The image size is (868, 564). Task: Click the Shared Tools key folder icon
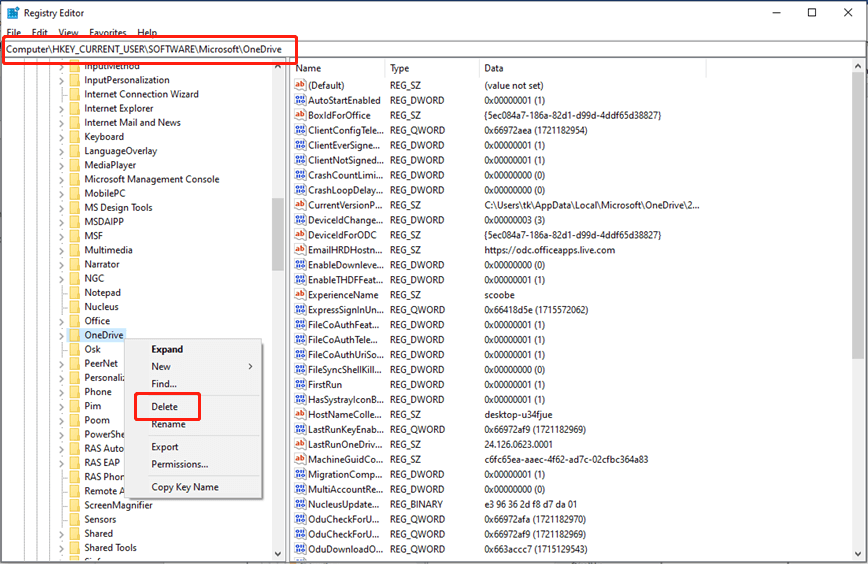coord(75,547)
